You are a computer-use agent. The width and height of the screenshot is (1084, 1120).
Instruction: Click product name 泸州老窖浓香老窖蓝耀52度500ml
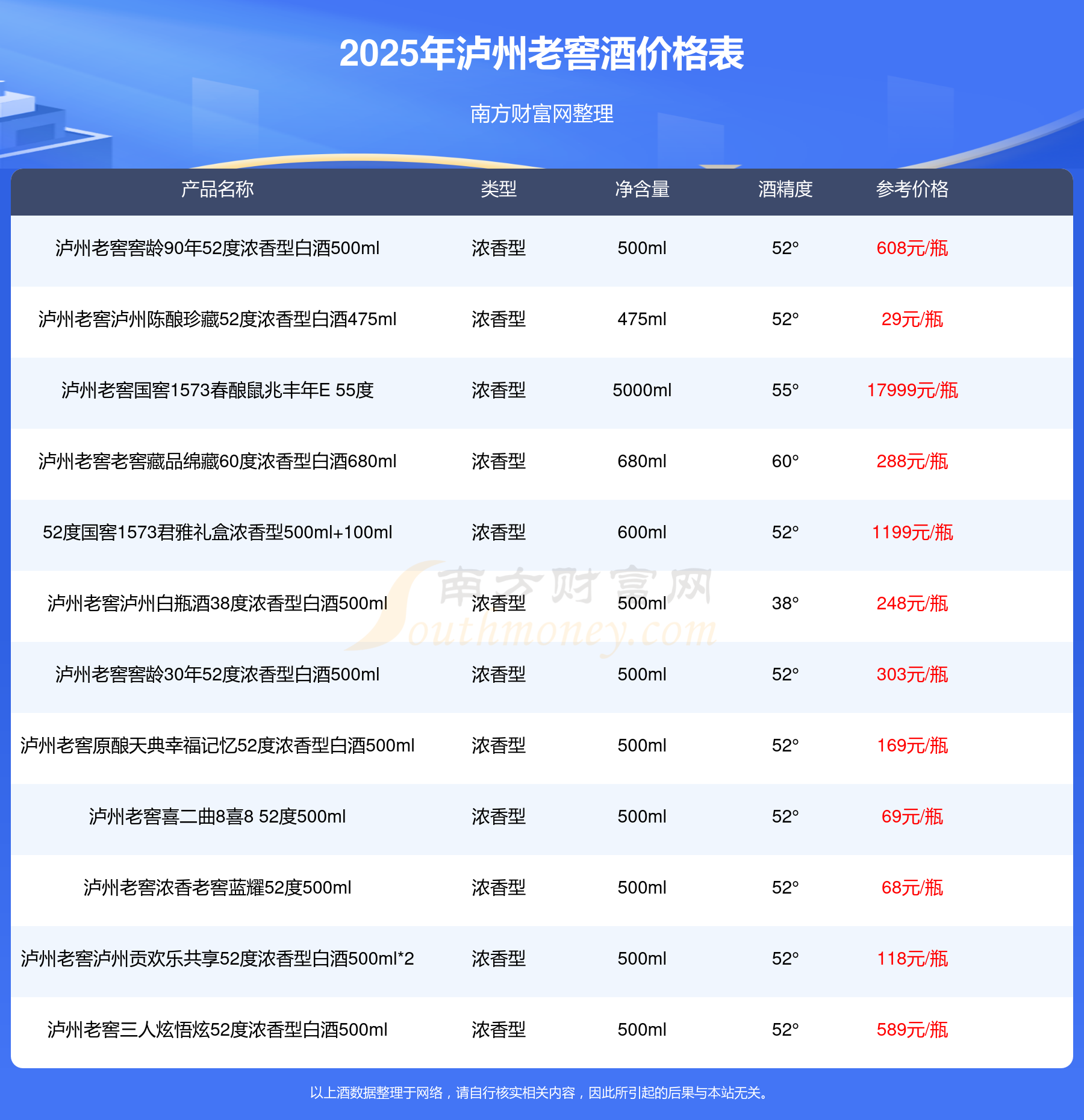[x=217, y=888]
